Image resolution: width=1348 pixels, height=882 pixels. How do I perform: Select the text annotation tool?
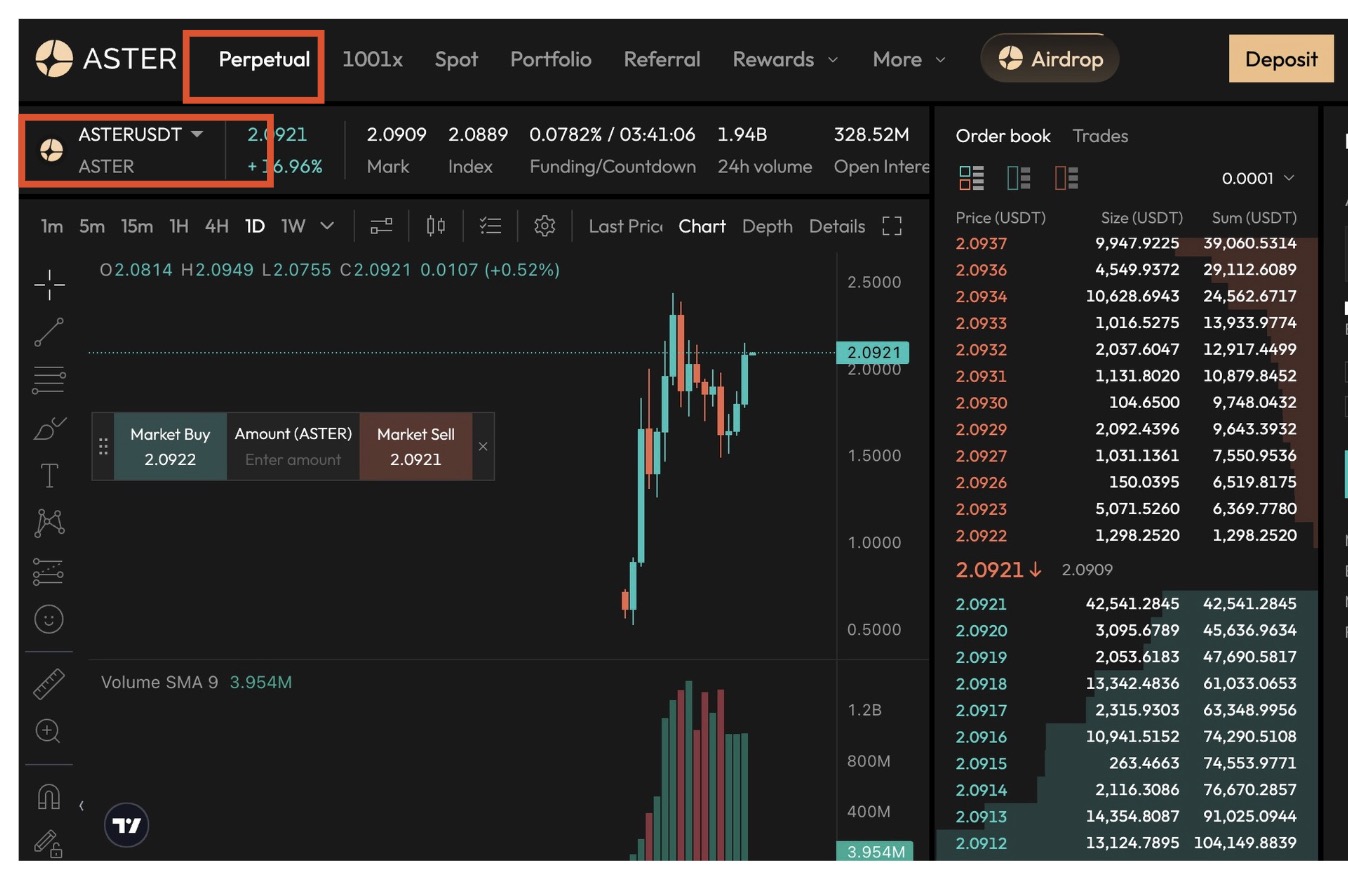[x=49, y=476]
